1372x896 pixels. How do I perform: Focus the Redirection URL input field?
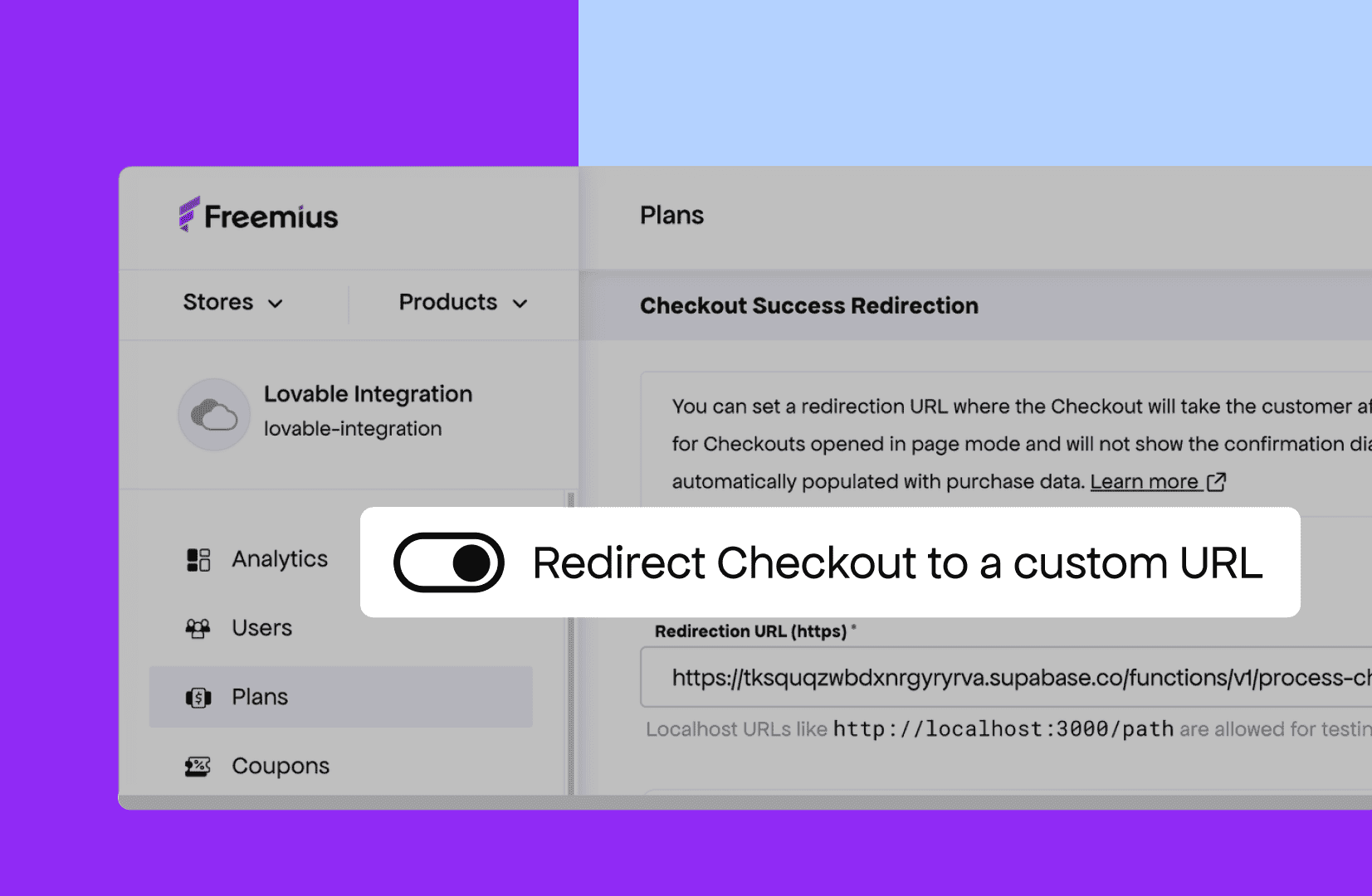tap(1004, 678)
